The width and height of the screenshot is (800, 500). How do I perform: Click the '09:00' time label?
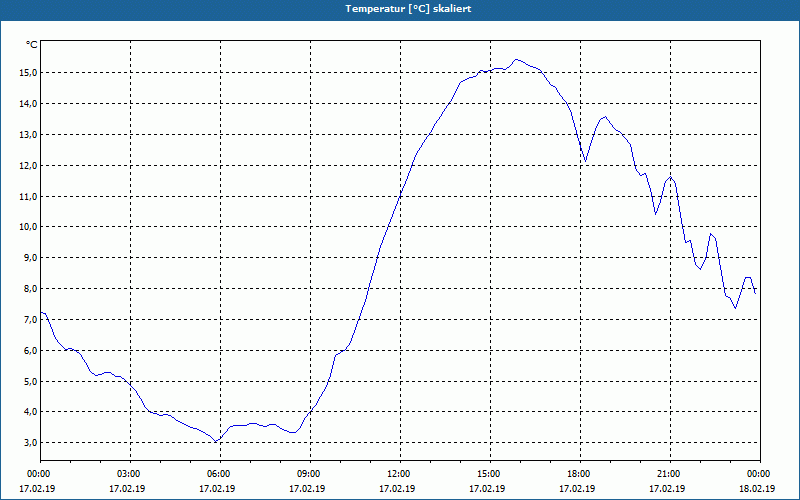tap(310, 474)
